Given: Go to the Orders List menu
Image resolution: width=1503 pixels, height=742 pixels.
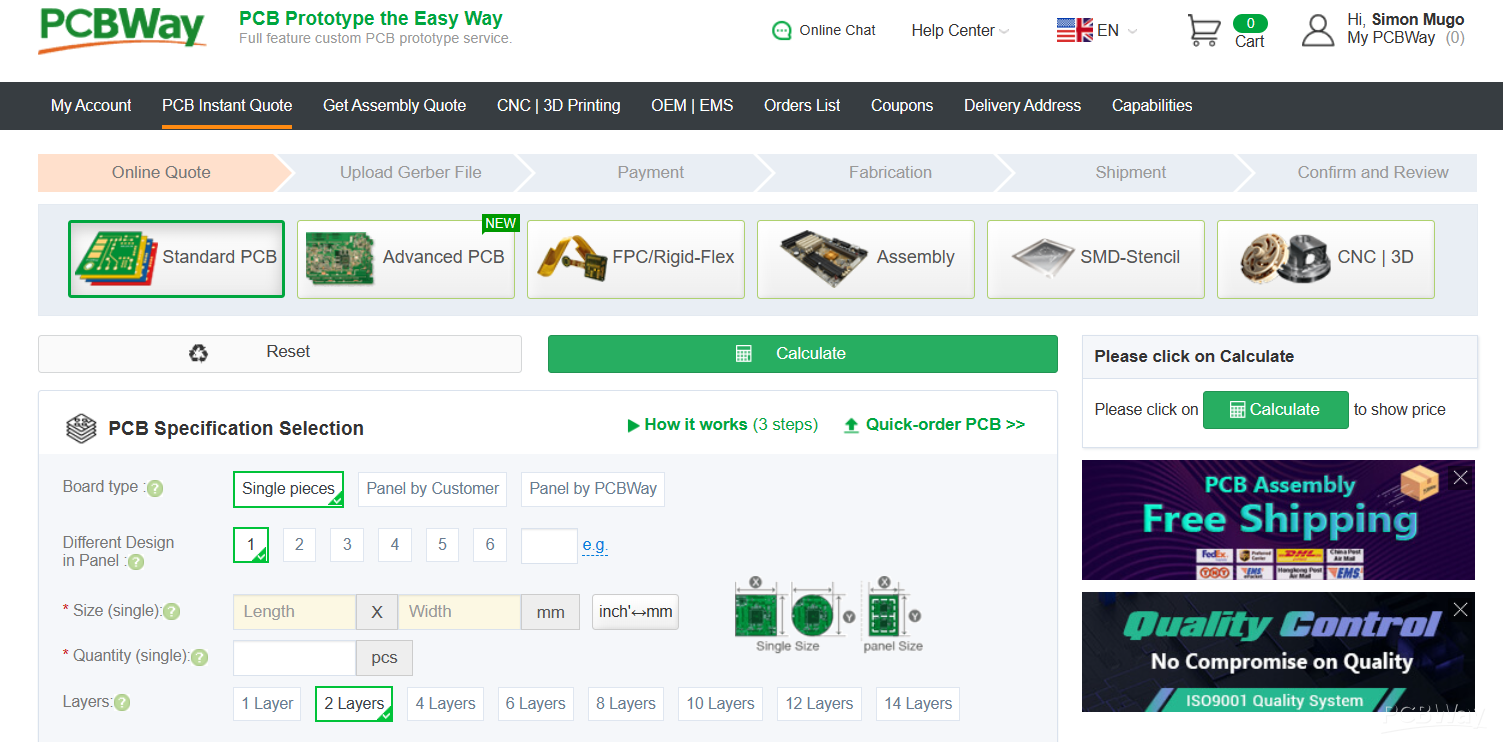Looking at the screenshot, I should click(x=802, y=106).
